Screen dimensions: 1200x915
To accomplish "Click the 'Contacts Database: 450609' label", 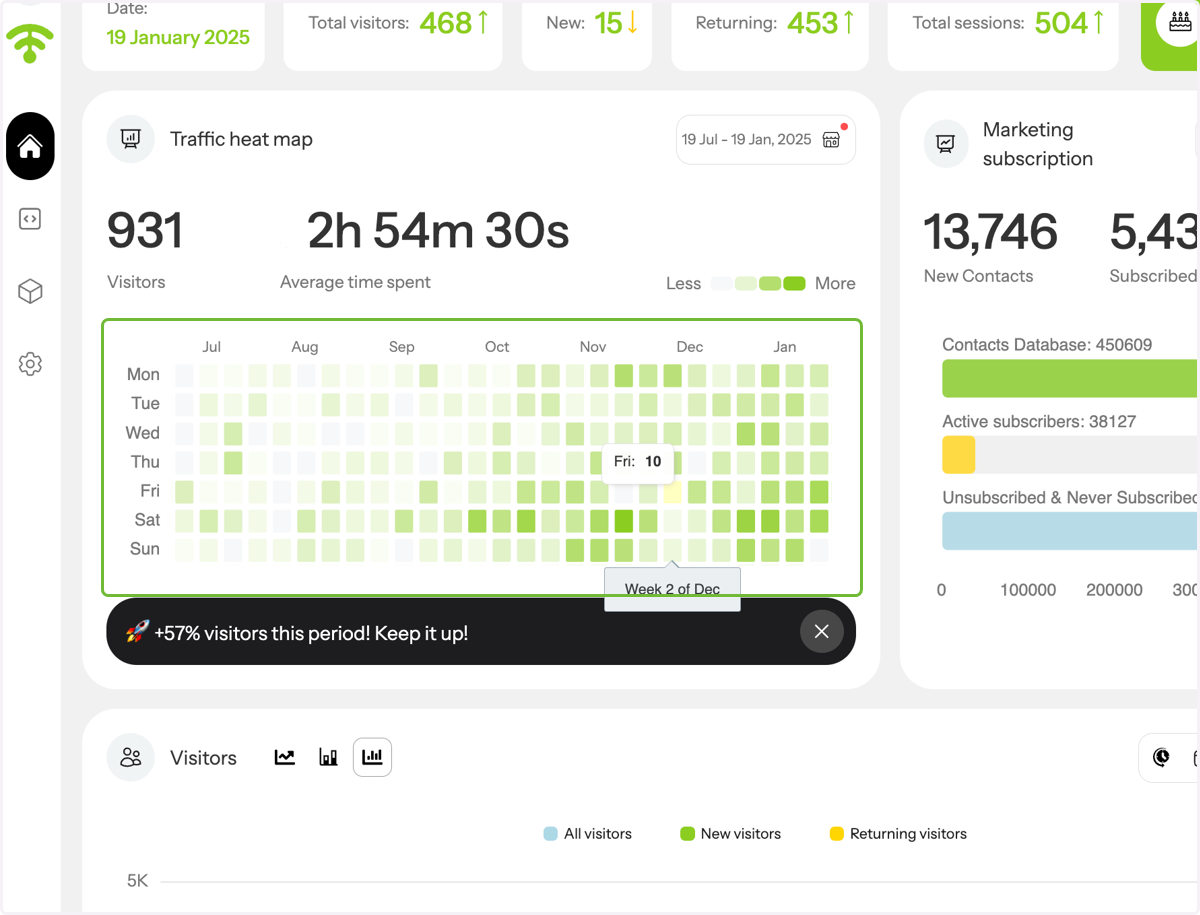I will point(1047,345).
